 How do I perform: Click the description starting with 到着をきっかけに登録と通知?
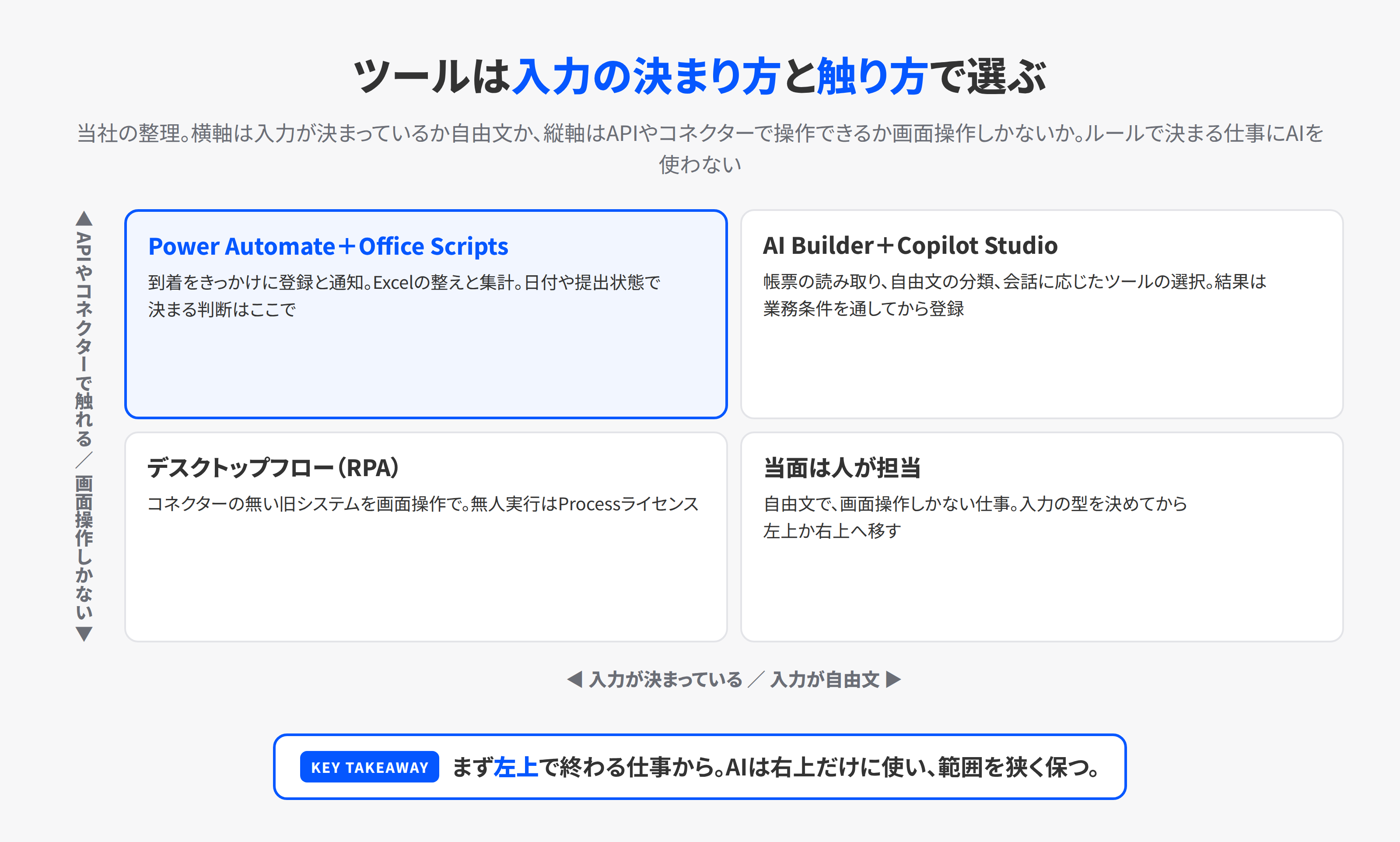coord(404,295)
